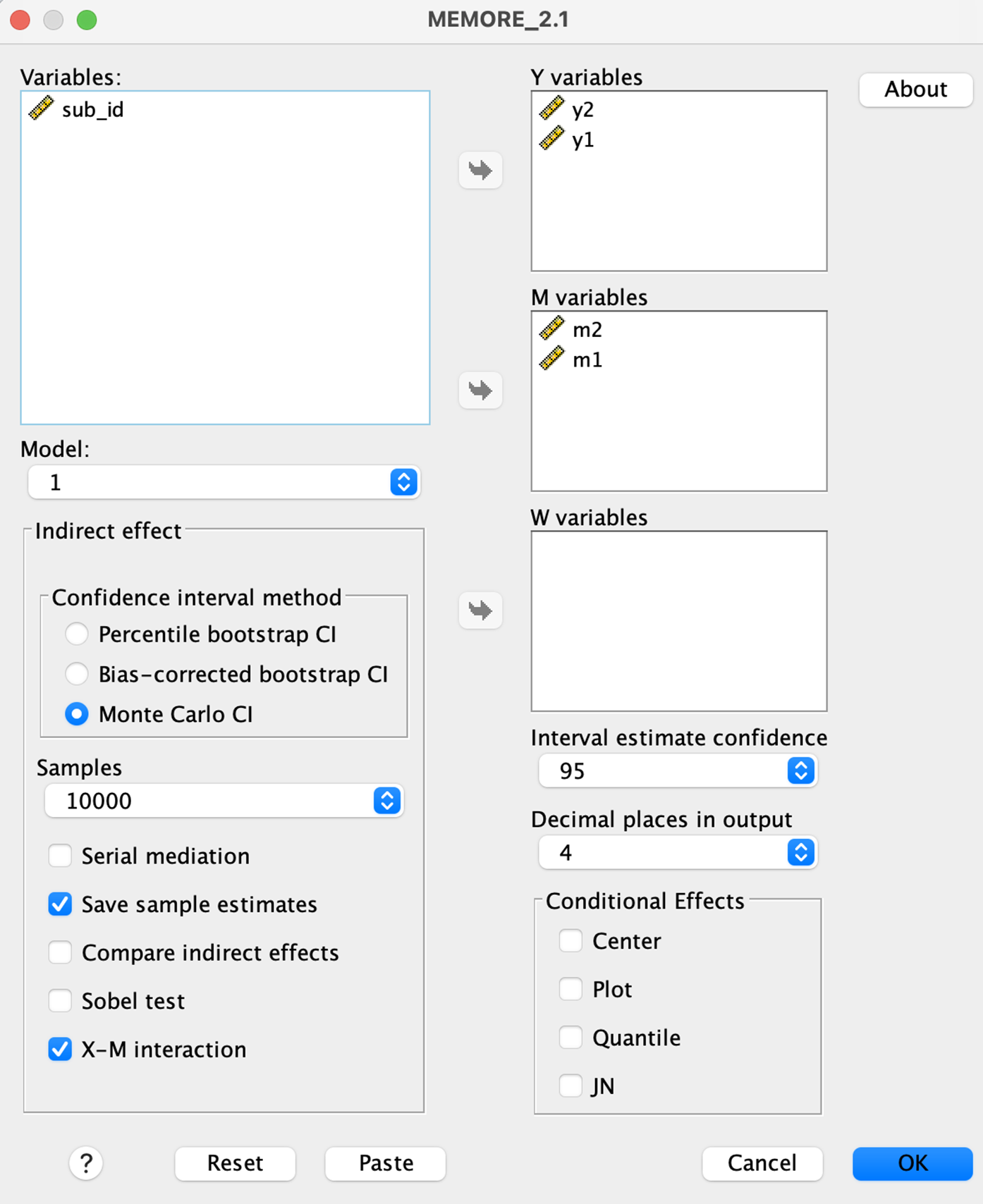Viewport: 983px width, 1204px height.
Task: Select the sub_id variable in Variables list
Action: pos(76,109)
